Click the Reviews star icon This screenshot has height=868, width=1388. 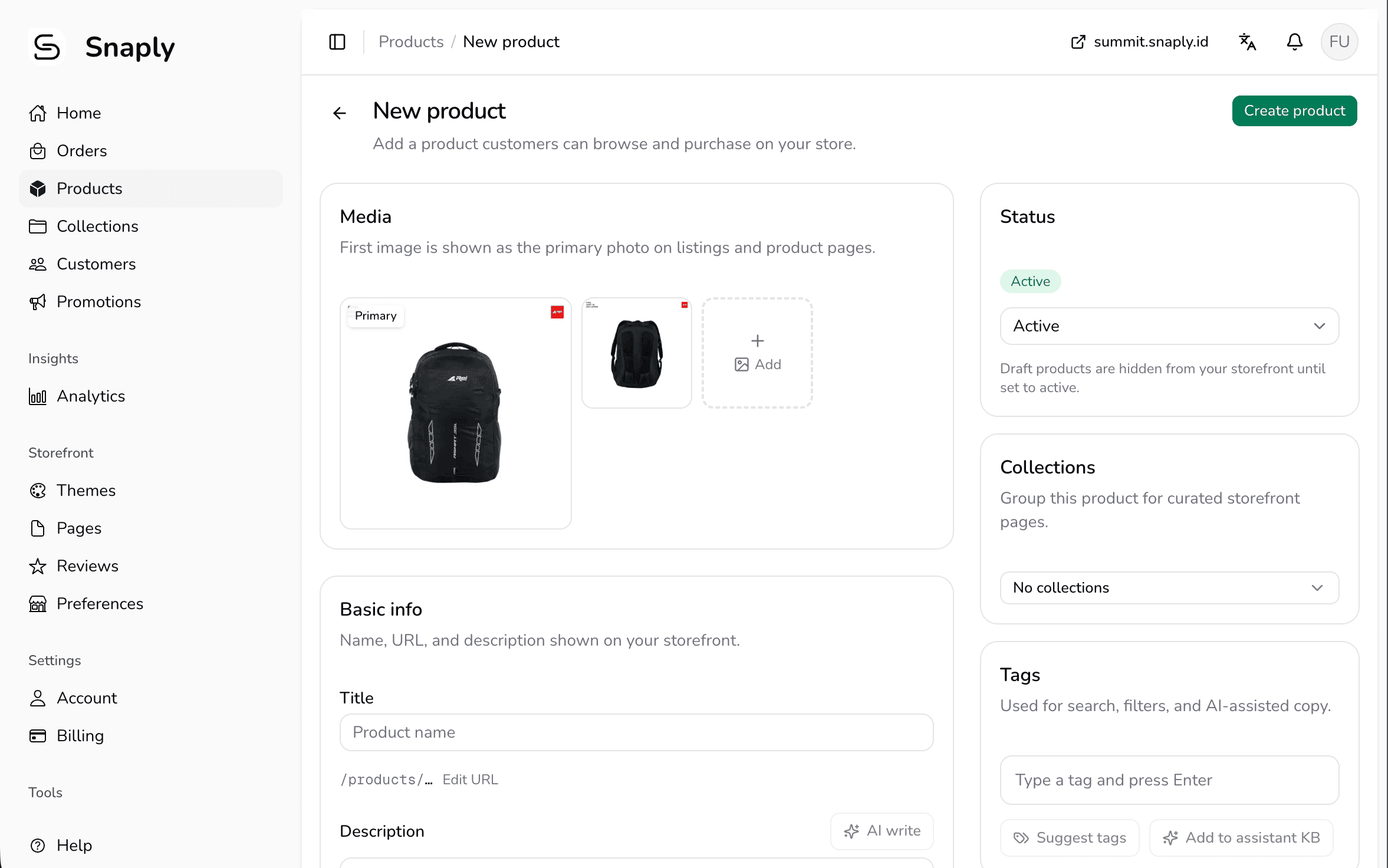[38, 566]
